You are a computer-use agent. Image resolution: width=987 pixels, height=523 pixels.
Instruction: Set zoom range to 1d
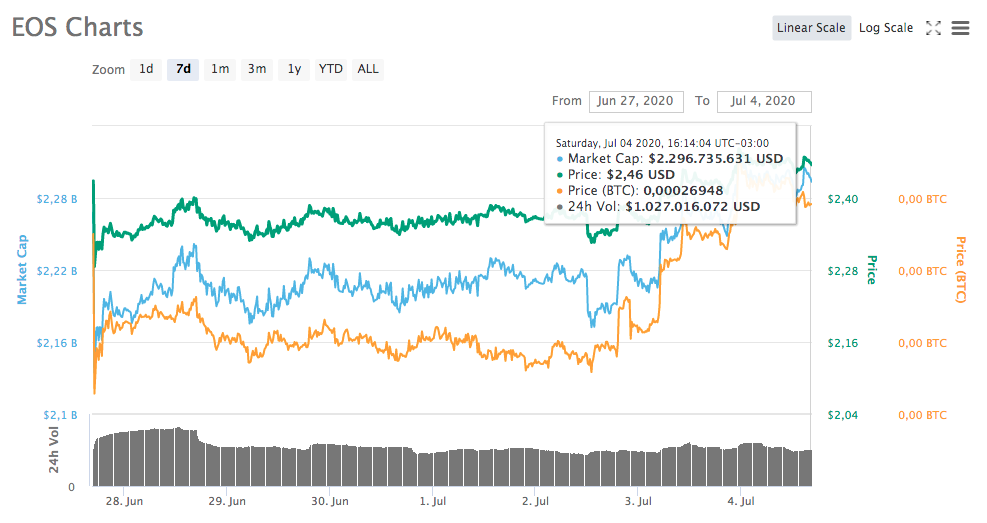point(146,69)
